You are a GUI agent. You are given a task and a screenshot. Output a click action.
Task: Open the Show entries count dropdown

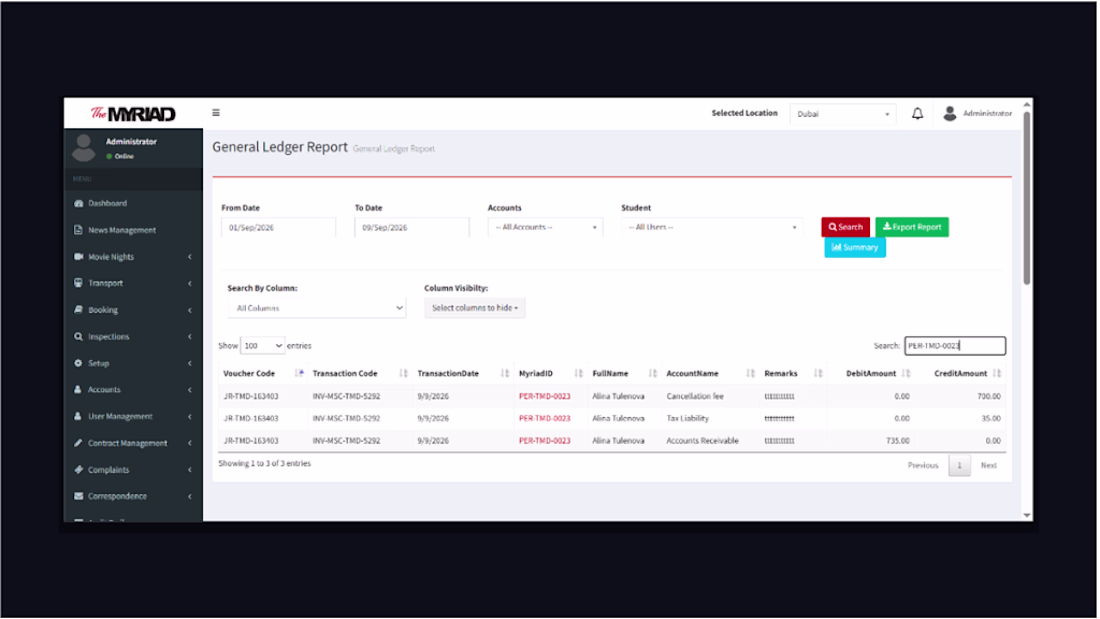click(x=262, y=345)
